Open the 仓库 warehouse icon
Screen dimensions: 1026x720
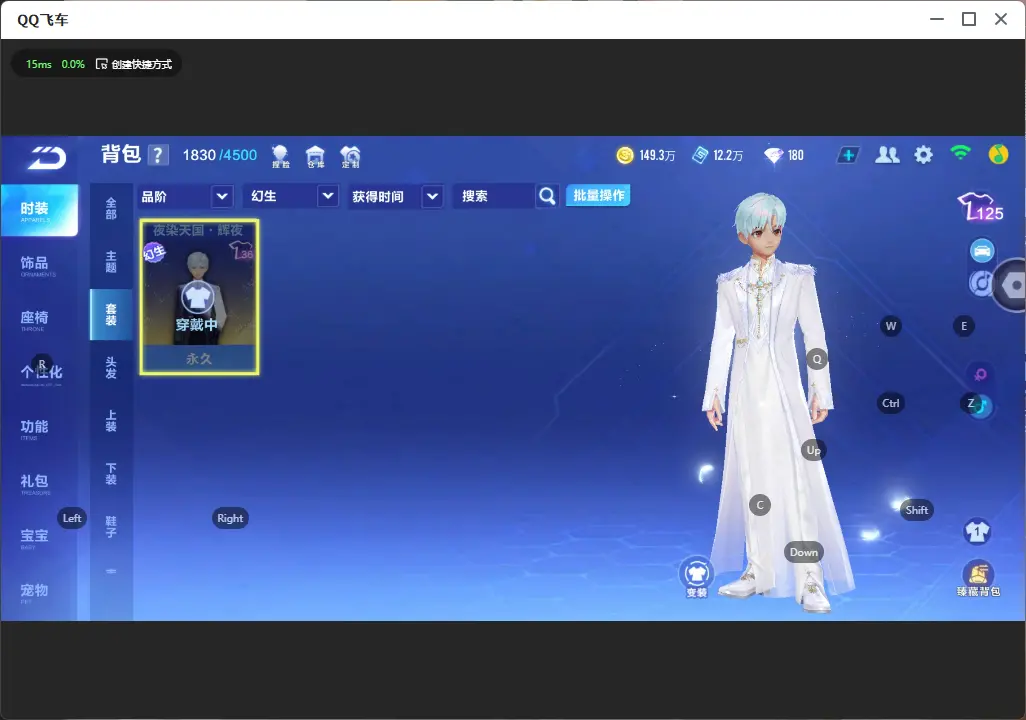(315, 156)
